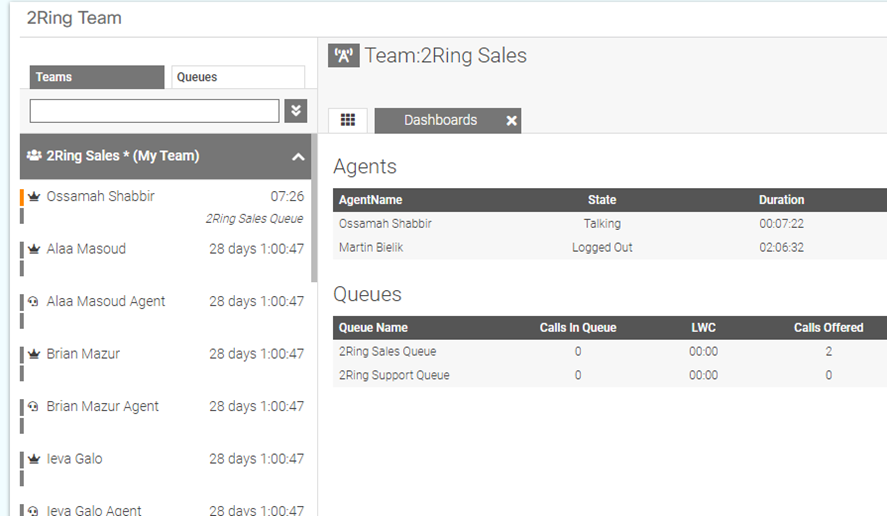Click the crown icon next to Ossamah Shabbir
This screenshot has width=887, height=516.
(33, 197)
